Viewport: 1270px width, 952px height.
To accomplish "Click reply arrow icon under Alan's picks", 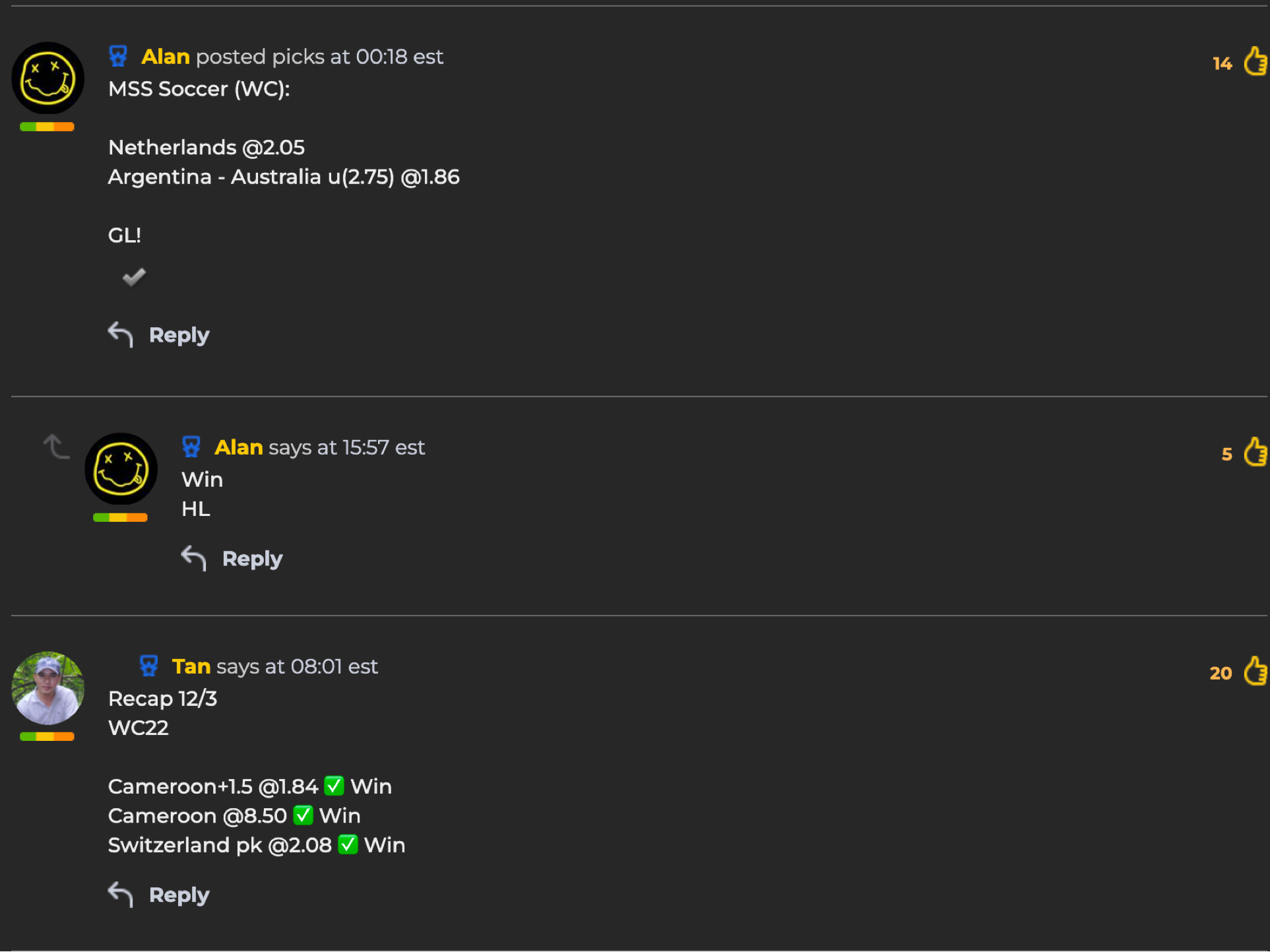I will (x=121, y=334).
